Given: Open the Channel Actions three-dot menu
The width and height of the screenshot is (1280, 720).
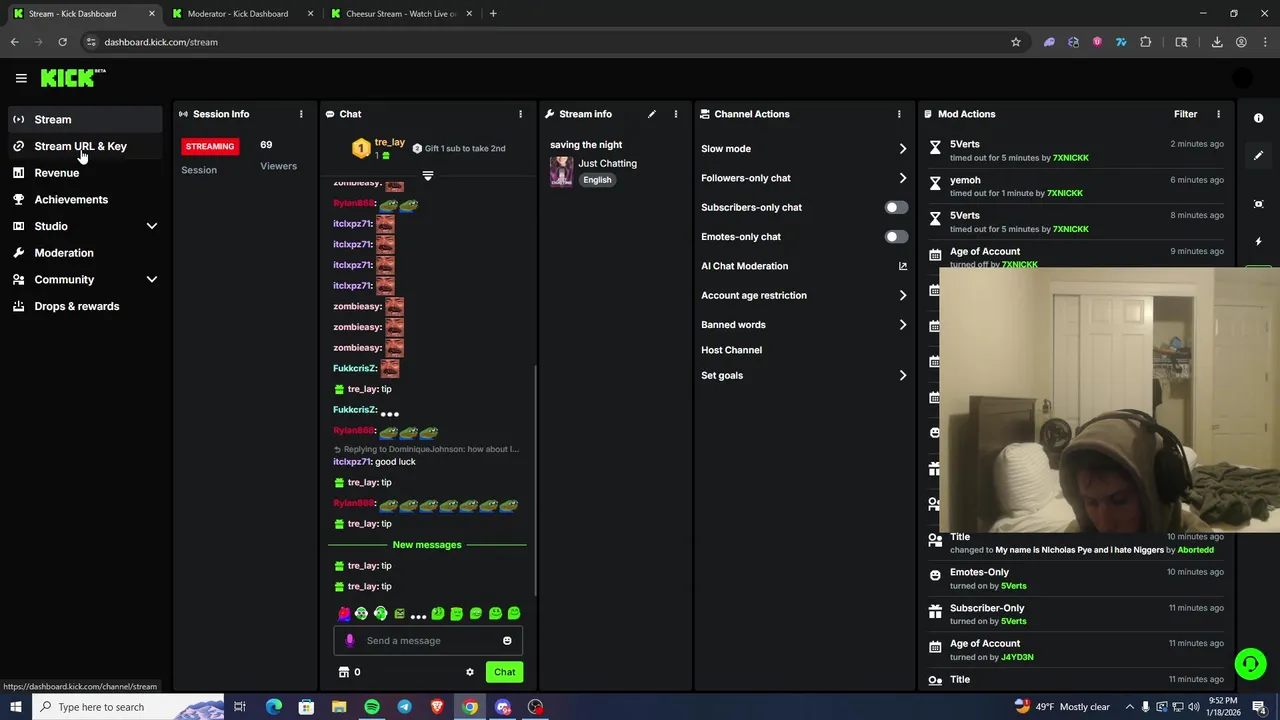Looking at the screenshot, I should click(898, 114).
